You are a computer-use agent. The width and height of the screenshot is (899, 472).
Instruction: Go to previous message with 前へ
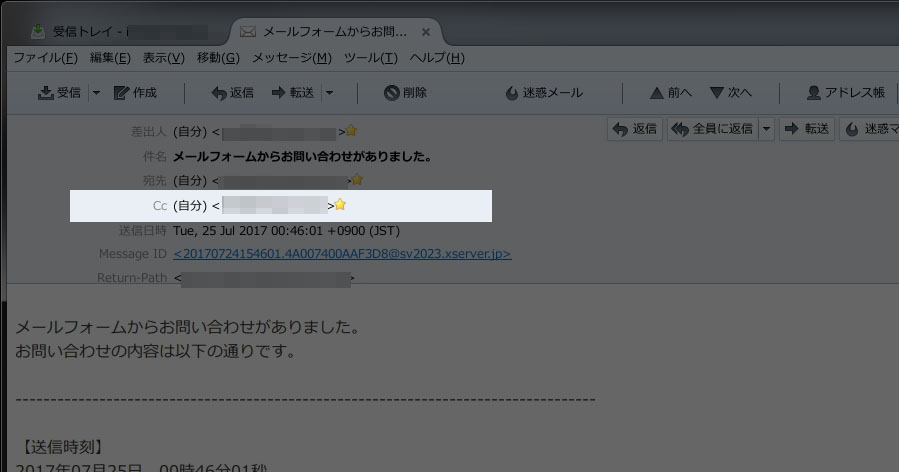click(671, 93)
